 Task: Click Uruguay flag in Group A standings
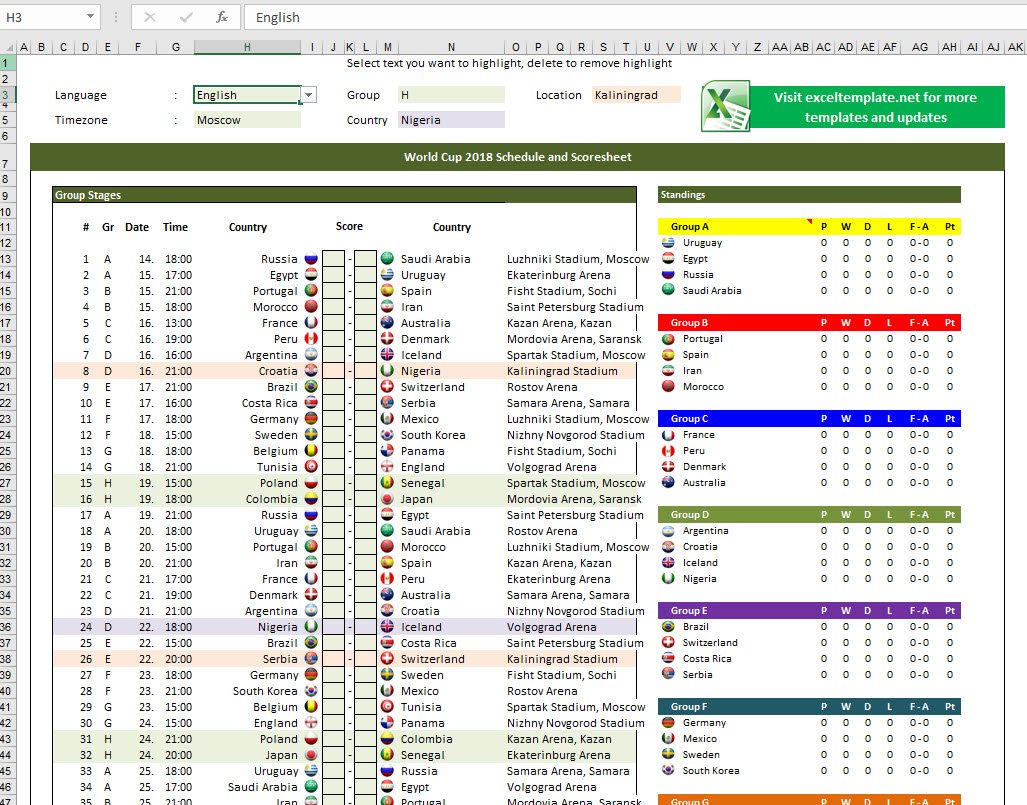[x=668, y=243]
